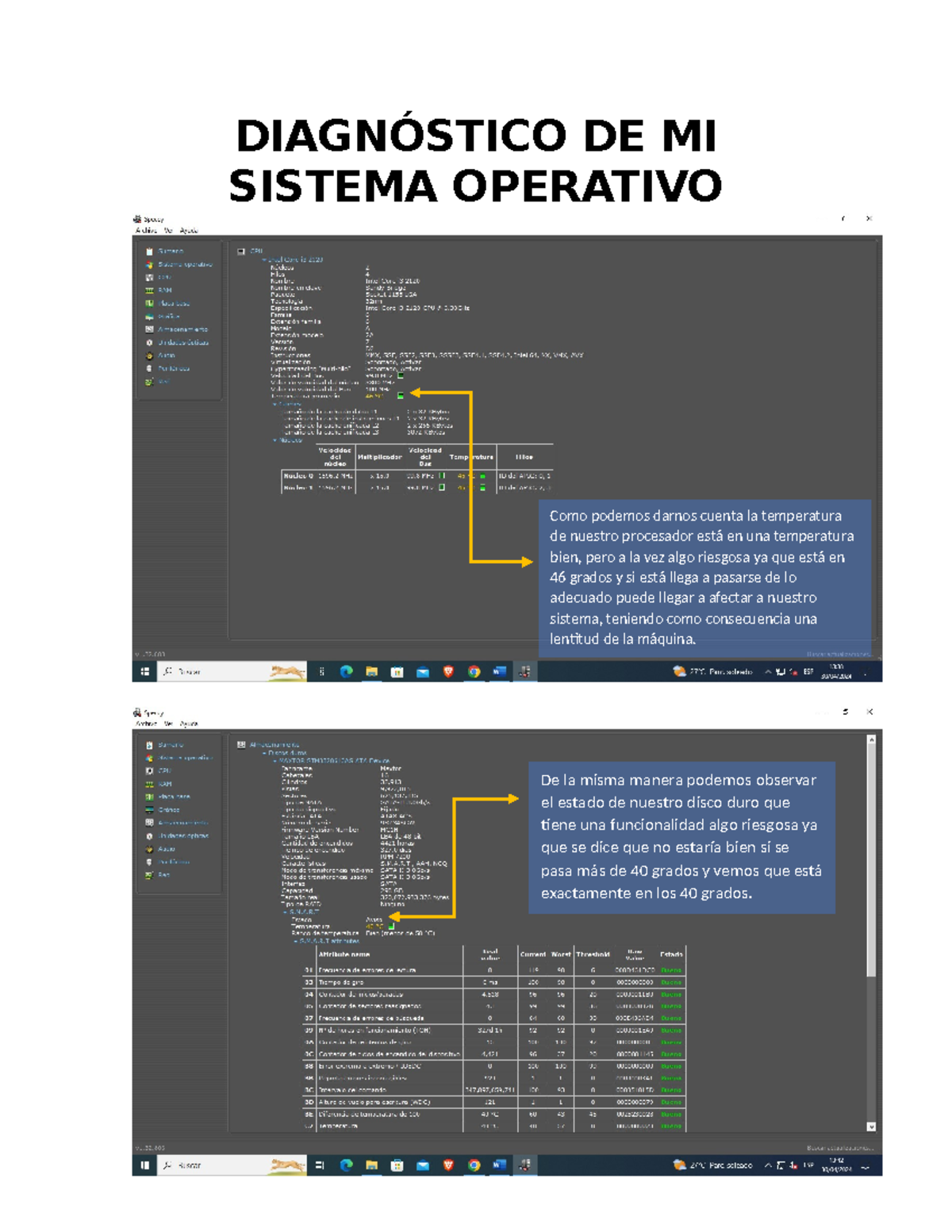This screenshot has height=1232, width=952.
Task: Click the temperature indicator beside 40°C
Action: (391, 926)
